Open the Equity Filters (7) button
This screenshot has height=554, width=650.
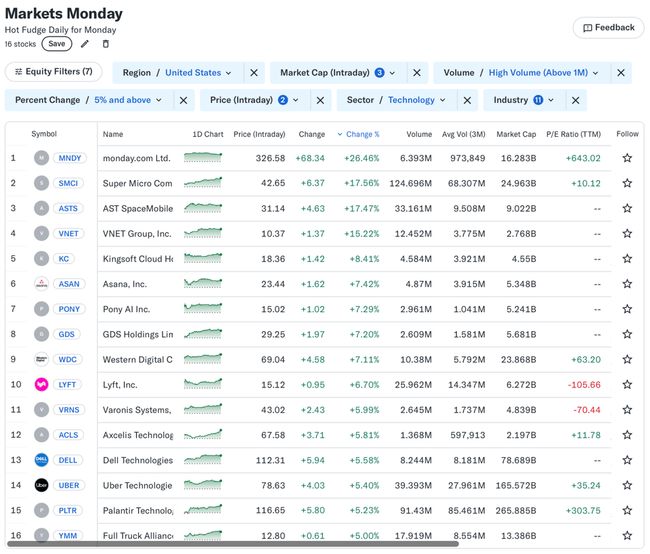pos(54,72)
